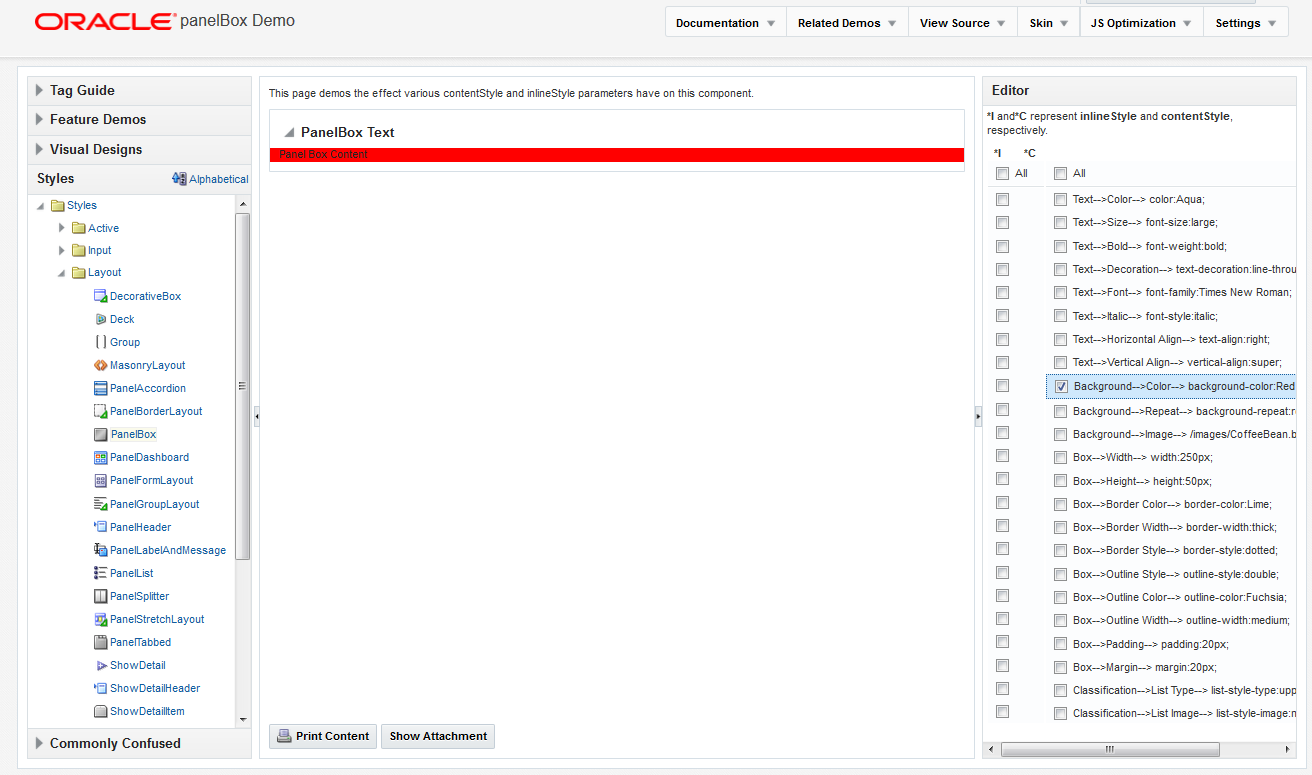Click the PanelHeader icon

[100, 527]
